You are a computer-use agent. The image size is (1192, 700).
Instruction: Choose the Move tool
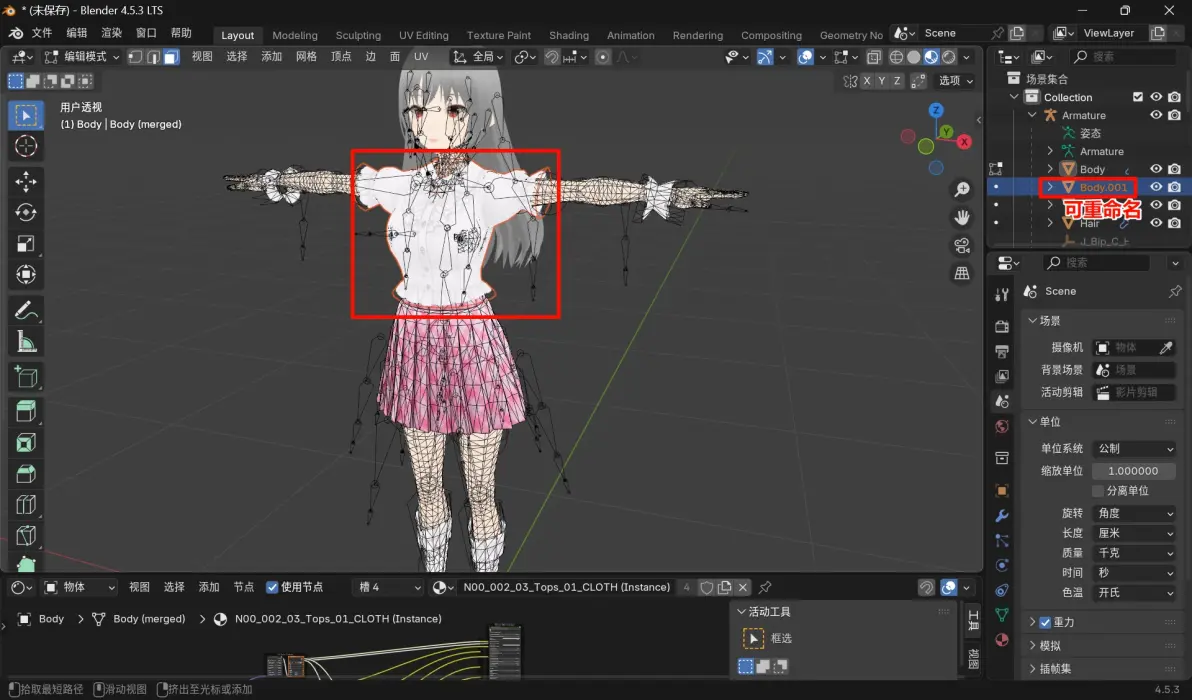tap(26, 181)
